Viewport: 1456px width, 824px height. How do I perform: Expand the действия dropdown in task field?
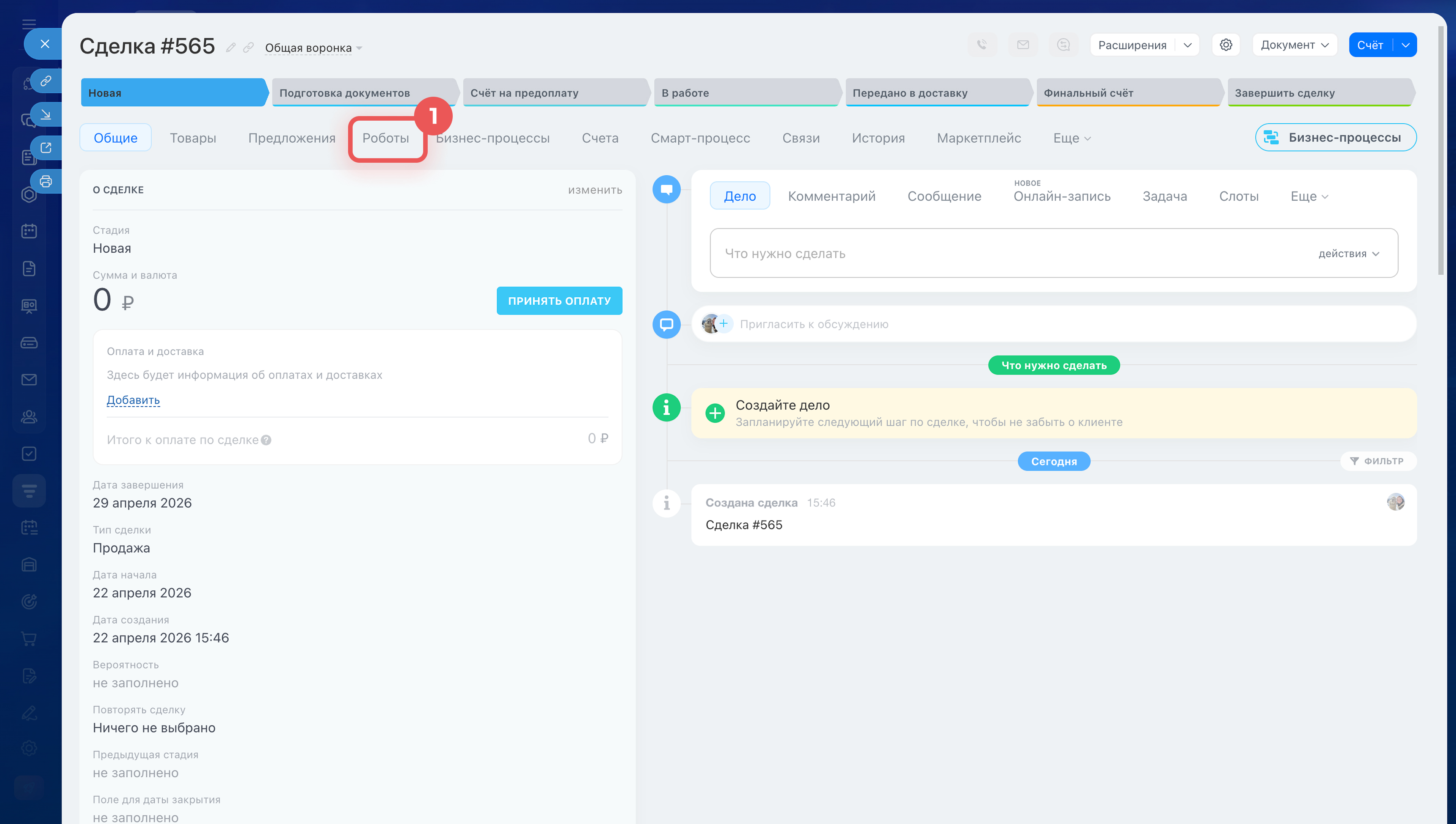click(x=1349, y=253)
